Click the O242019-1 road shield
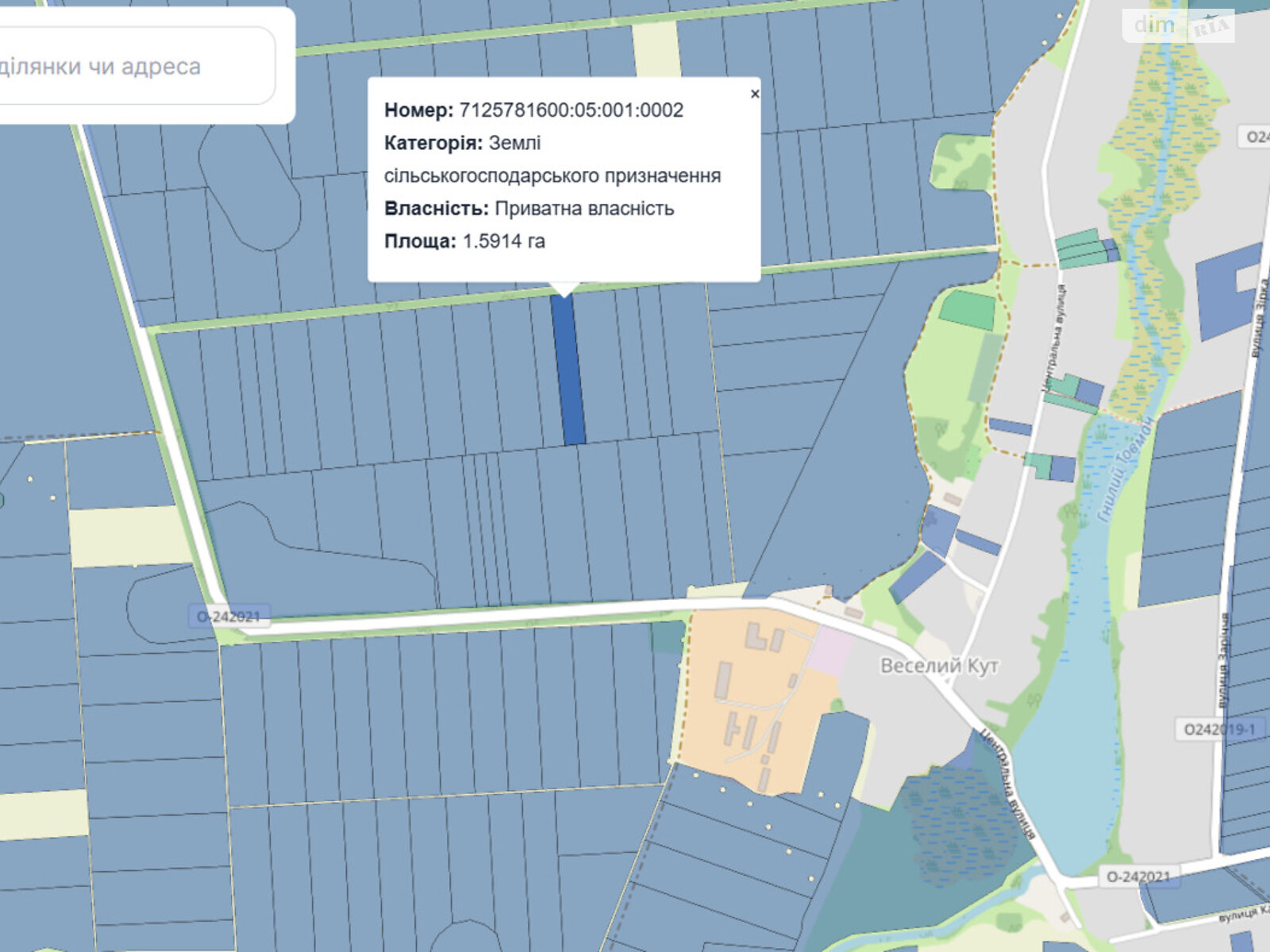The image size is (1270, 952). 1219,729
